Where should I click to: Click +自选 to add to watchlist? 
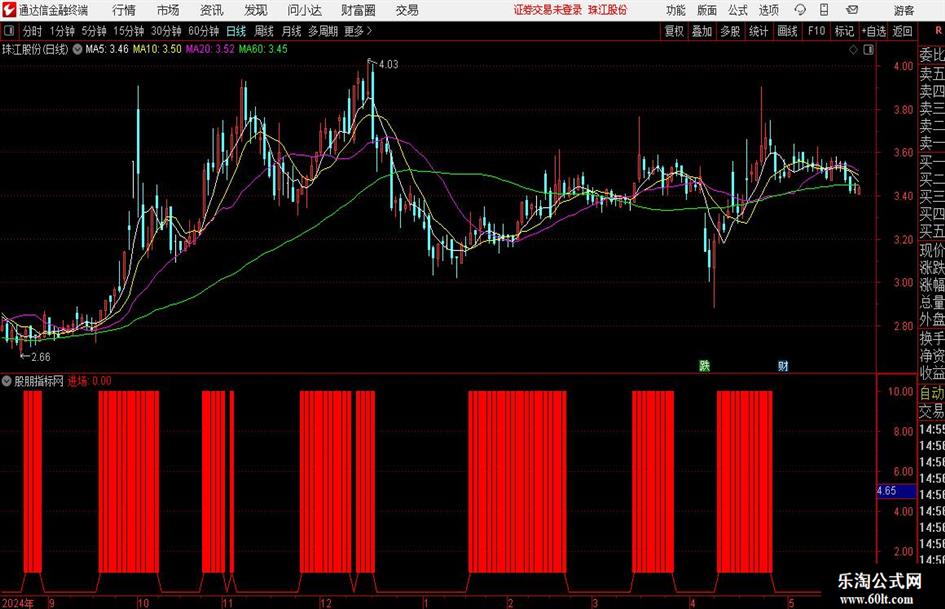[x=874, y=31]
